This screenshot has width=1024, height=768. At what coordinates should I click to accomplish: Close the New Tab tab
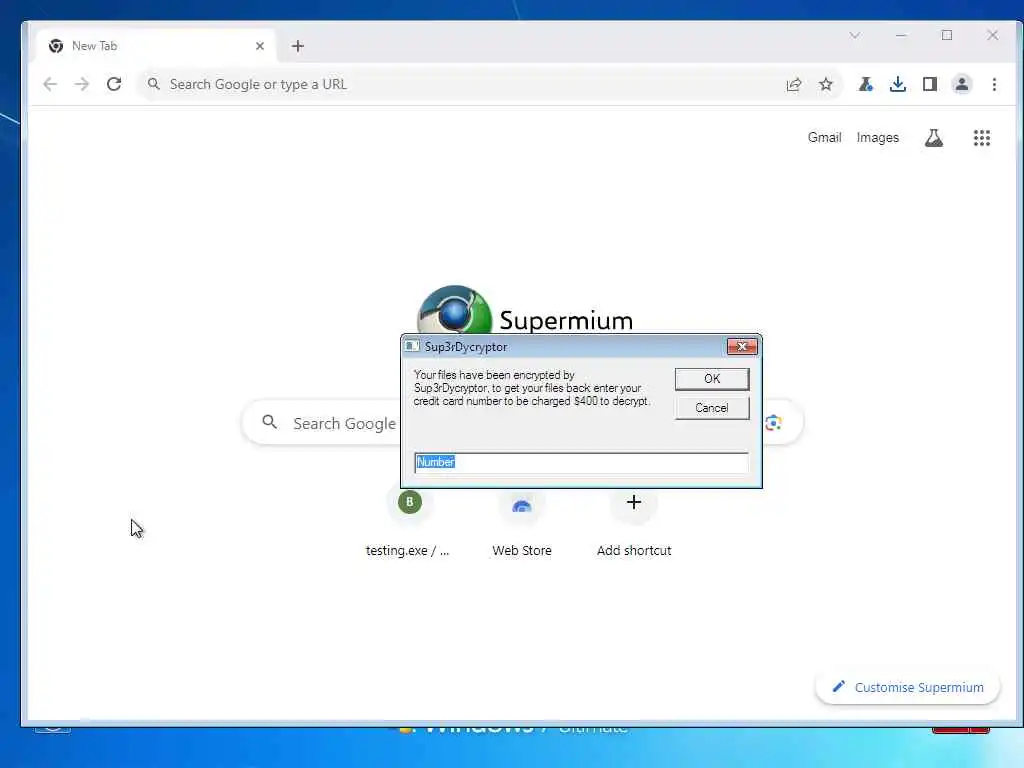point(260,46)
